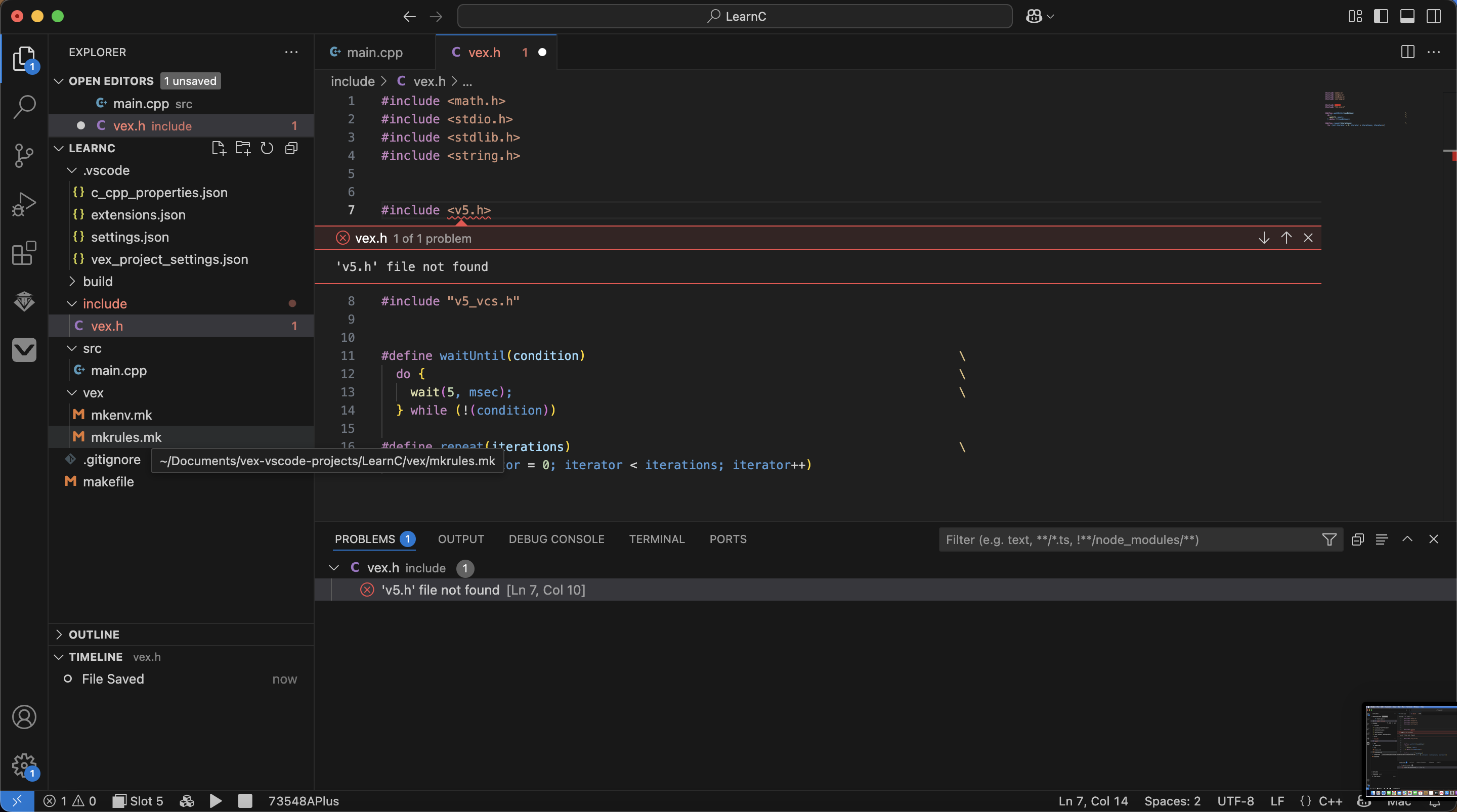Click the problems filter text field
The height and width of the screenshot is (812, 1457).
1128,539
